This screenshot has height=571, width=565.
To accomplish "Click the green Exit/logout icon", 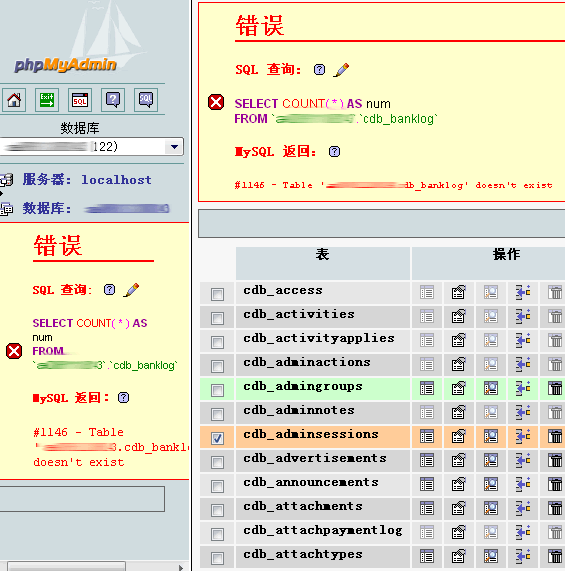I will [47, 100].
